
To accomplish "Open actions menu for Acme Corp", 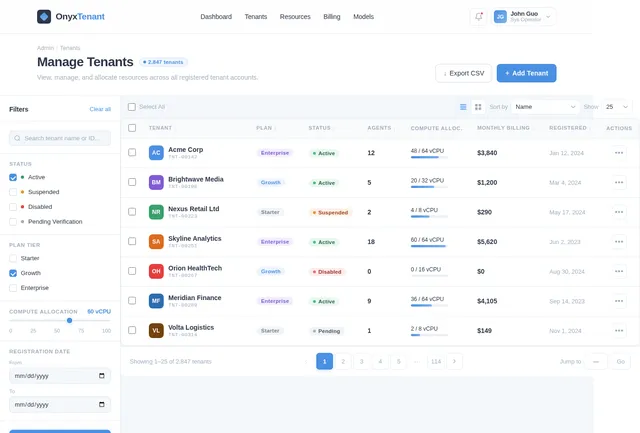I will click(x=618, y=153).
